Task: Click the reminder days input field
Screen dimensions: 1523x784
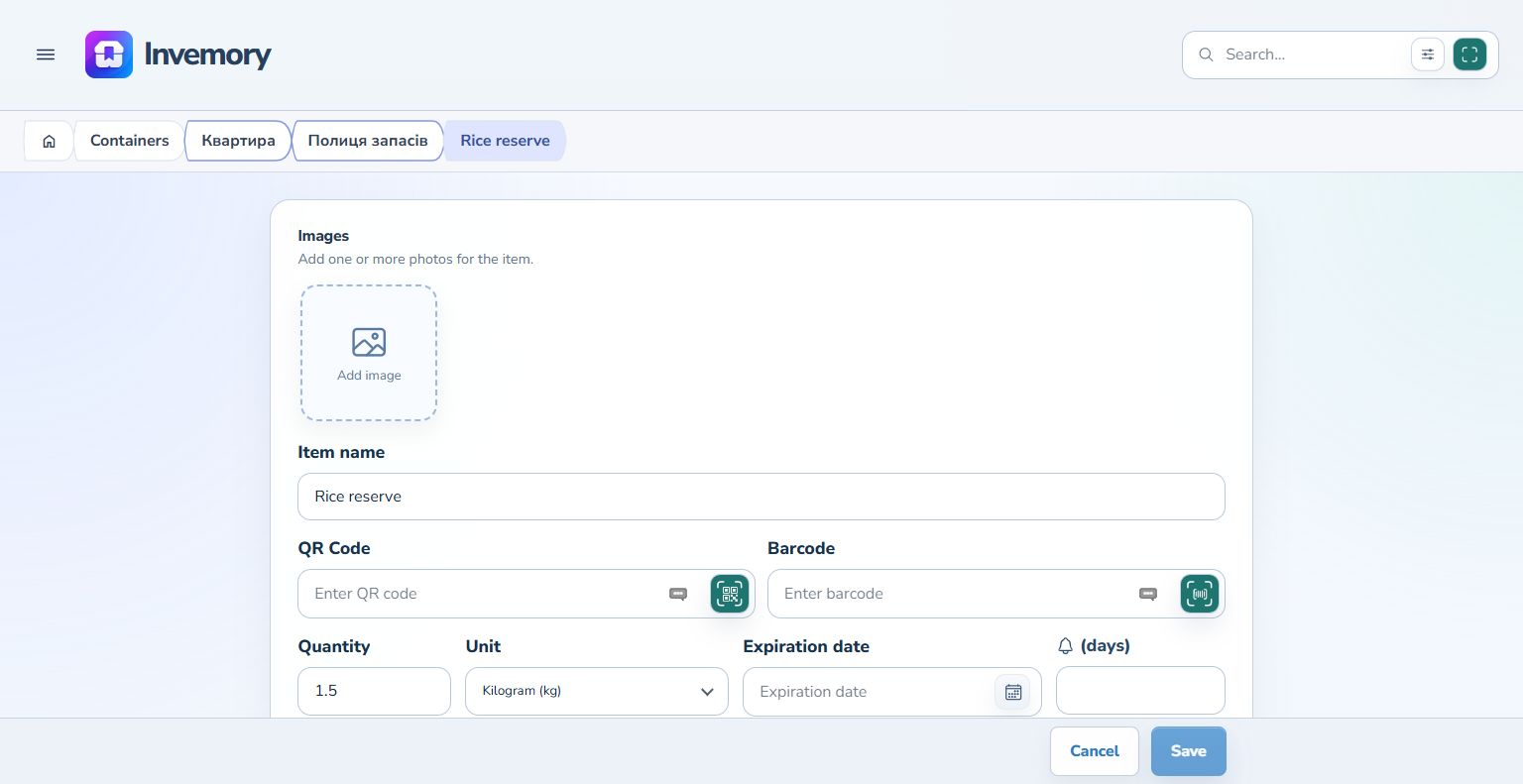Action: 1140,690
